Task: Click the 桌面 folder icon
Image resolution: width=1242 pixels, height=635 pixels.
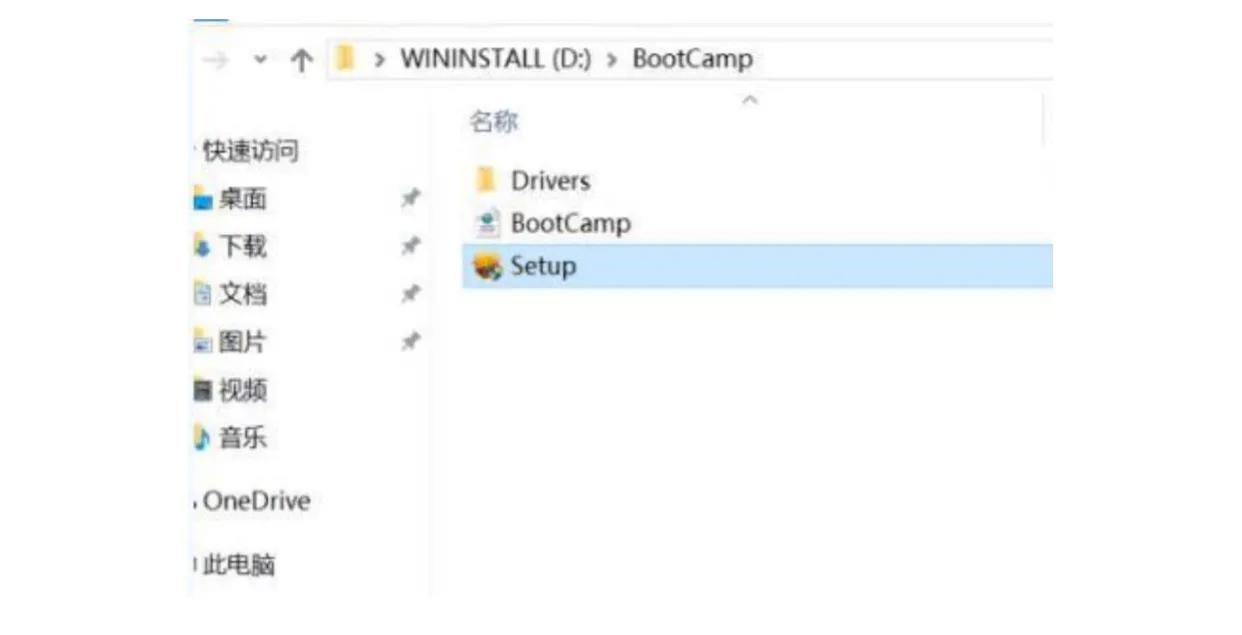Action: click(203, 199)
